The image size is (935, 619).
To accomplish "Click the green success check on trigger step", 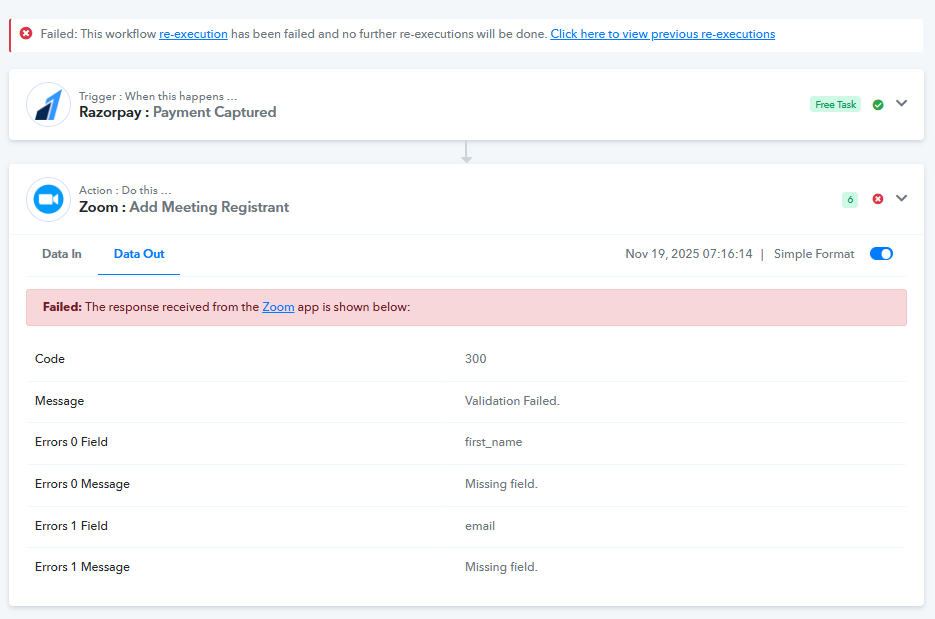I will click(878, 104).
